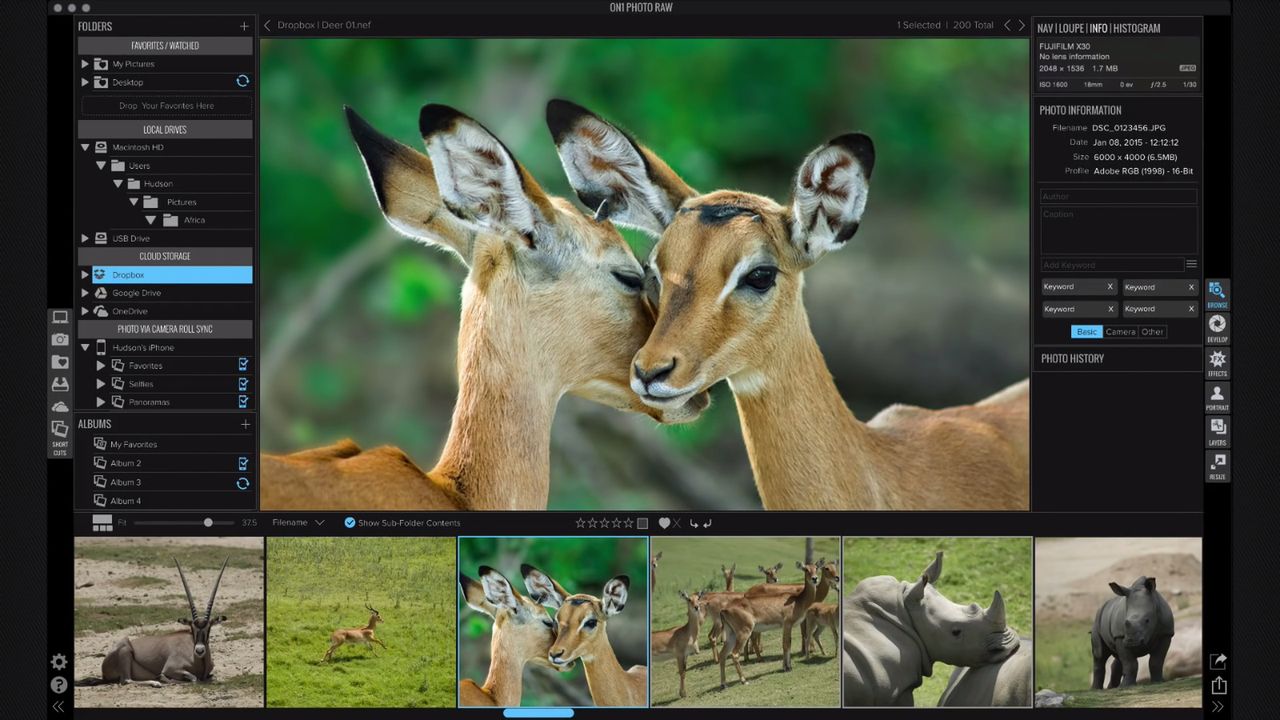Open the Resize module
The width and height of the screenshot is (1280, 720).
coord(1217,466)
